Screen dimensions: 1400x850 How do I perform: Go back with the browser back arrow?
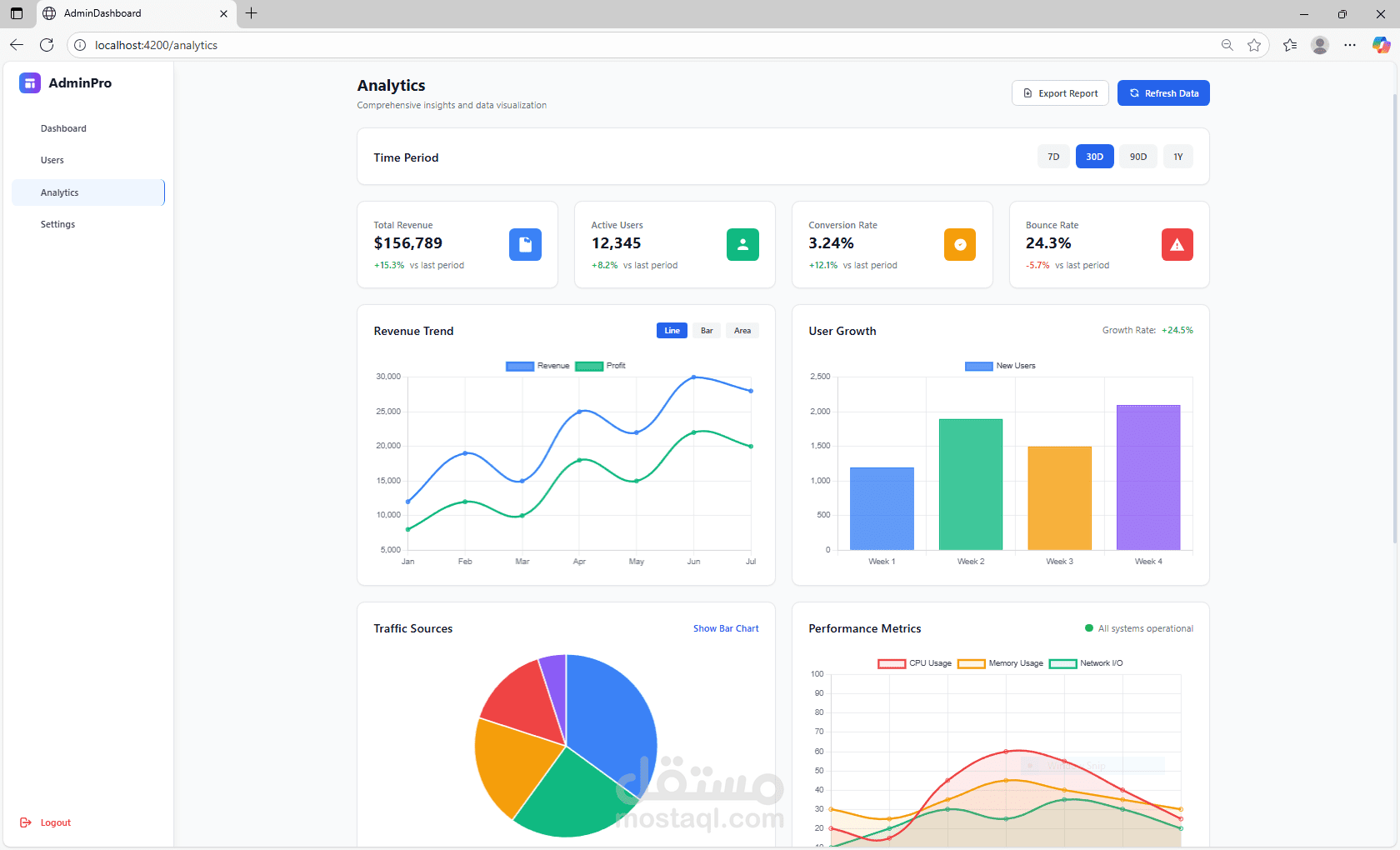[17, 45]
